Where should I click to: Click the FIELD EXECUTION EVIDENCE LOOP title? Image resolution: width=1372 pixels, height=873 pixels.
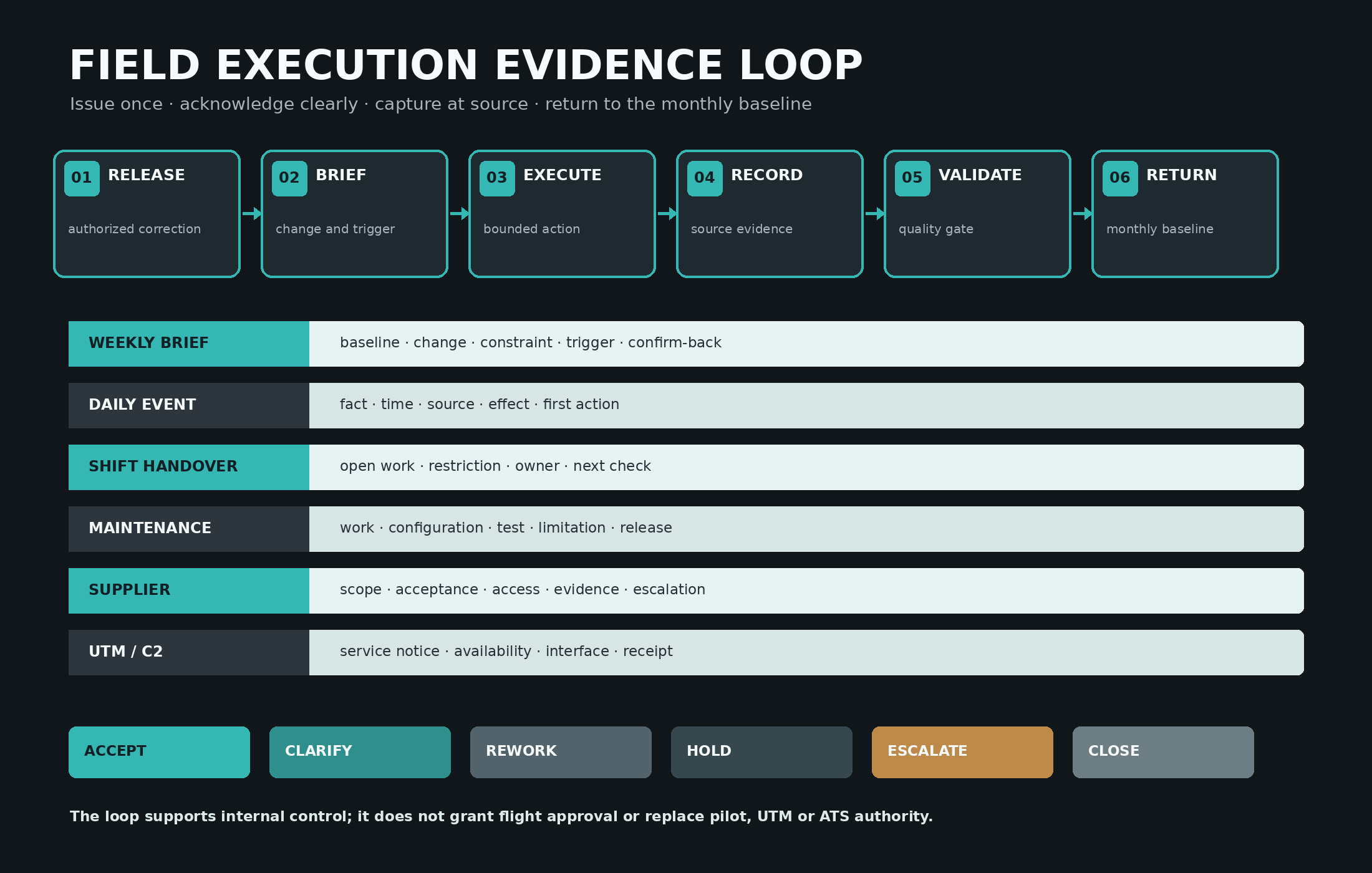click(x=466, y=65)
